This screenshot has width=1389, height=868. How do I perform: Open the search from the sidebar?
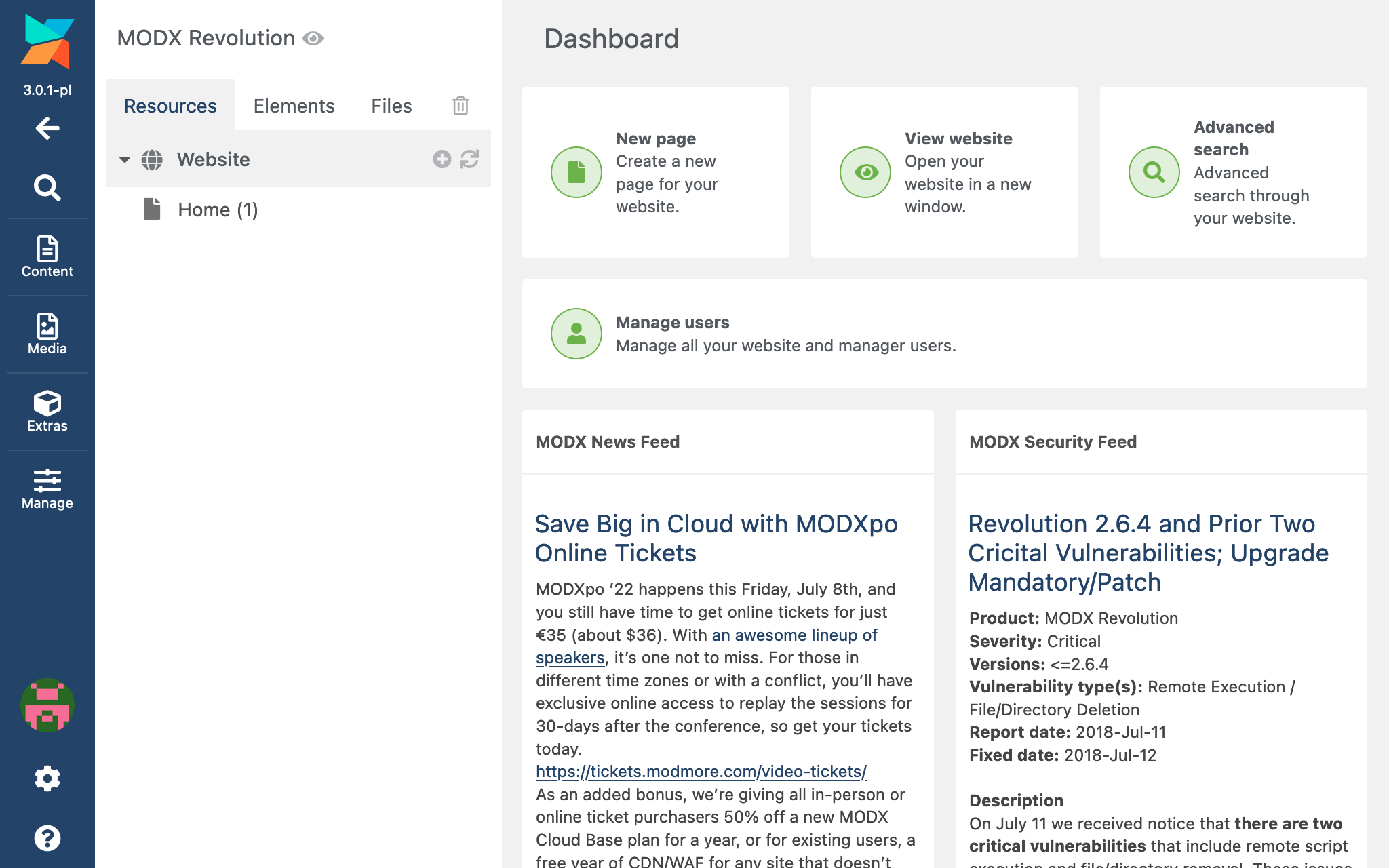pyautogui.click(x=47, y=189)
